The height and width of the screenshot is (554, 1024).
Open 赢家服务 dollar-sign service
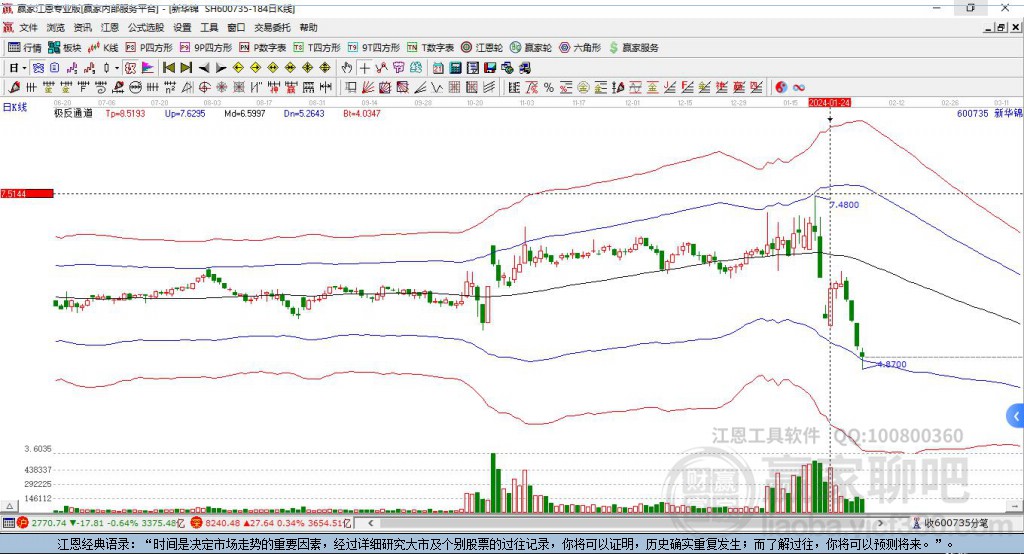pos(633,48)
